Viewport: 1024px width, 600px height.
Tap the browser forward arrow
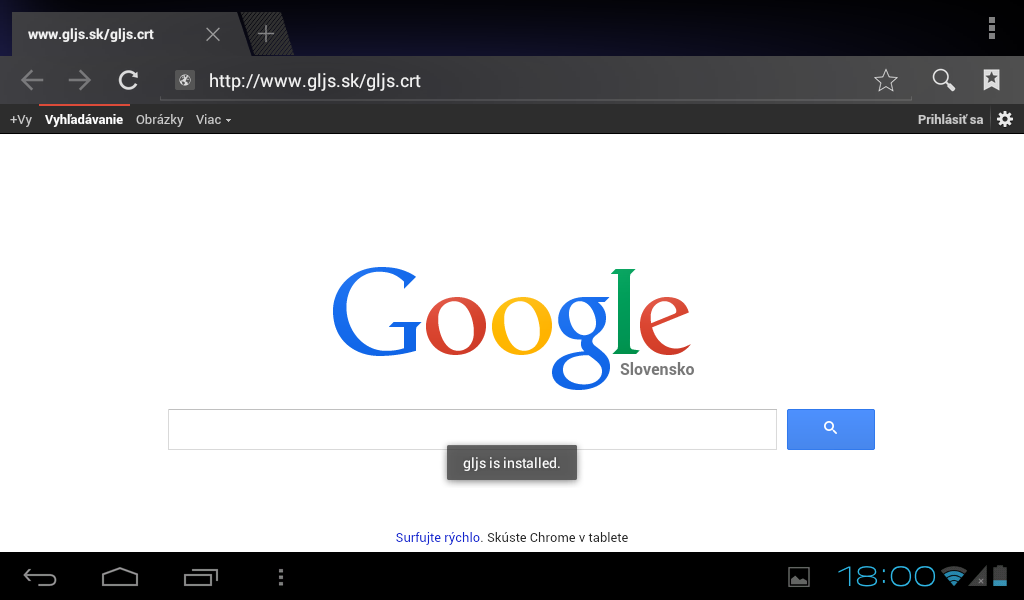pos(80,80)
